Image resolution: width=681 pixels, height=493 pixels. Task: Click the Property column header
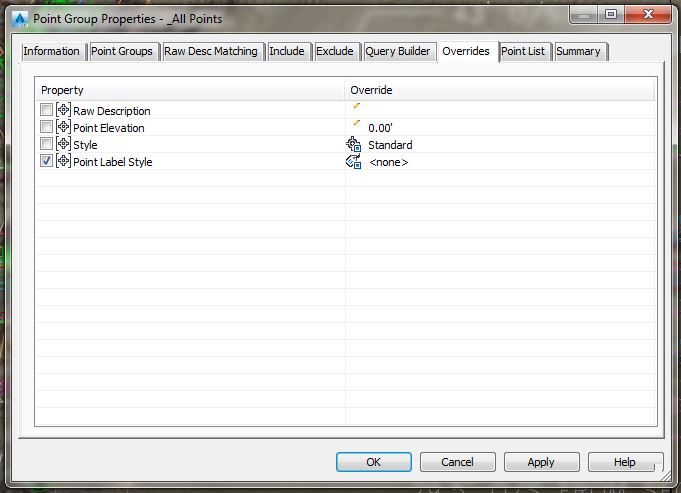pos(190,90)
